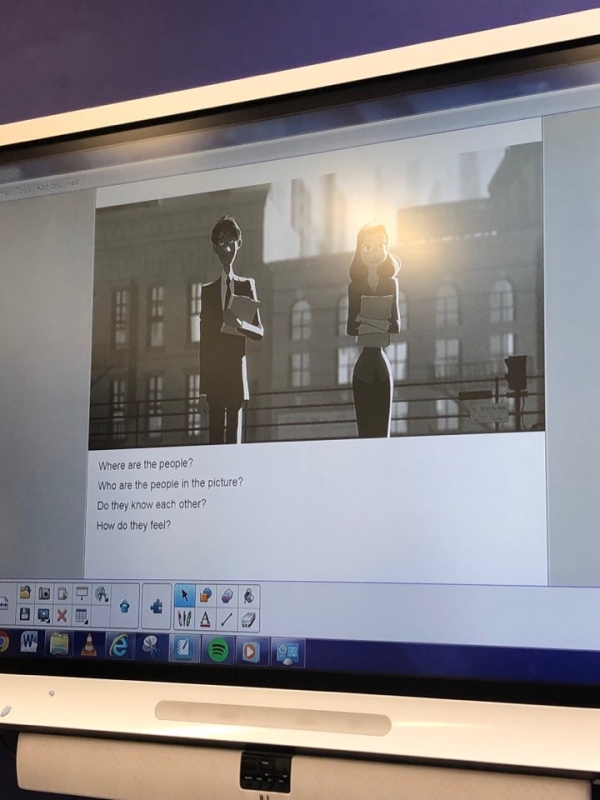The width and height of the screenshot is (600, 800).
Task: Expand the Screen Shade monitor dropdown
Action: (82, 593)
